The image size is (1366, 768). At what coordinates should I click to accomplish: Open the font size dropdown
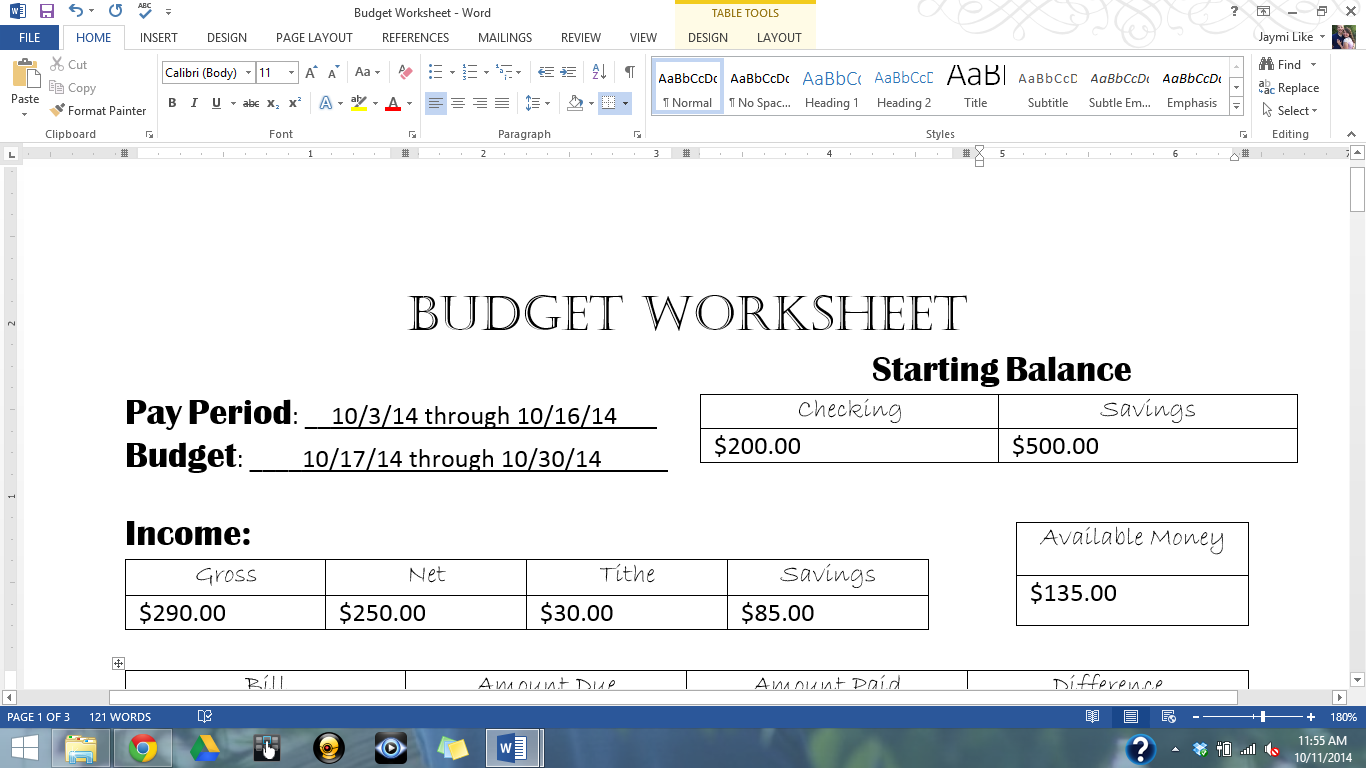coord(293,72)
